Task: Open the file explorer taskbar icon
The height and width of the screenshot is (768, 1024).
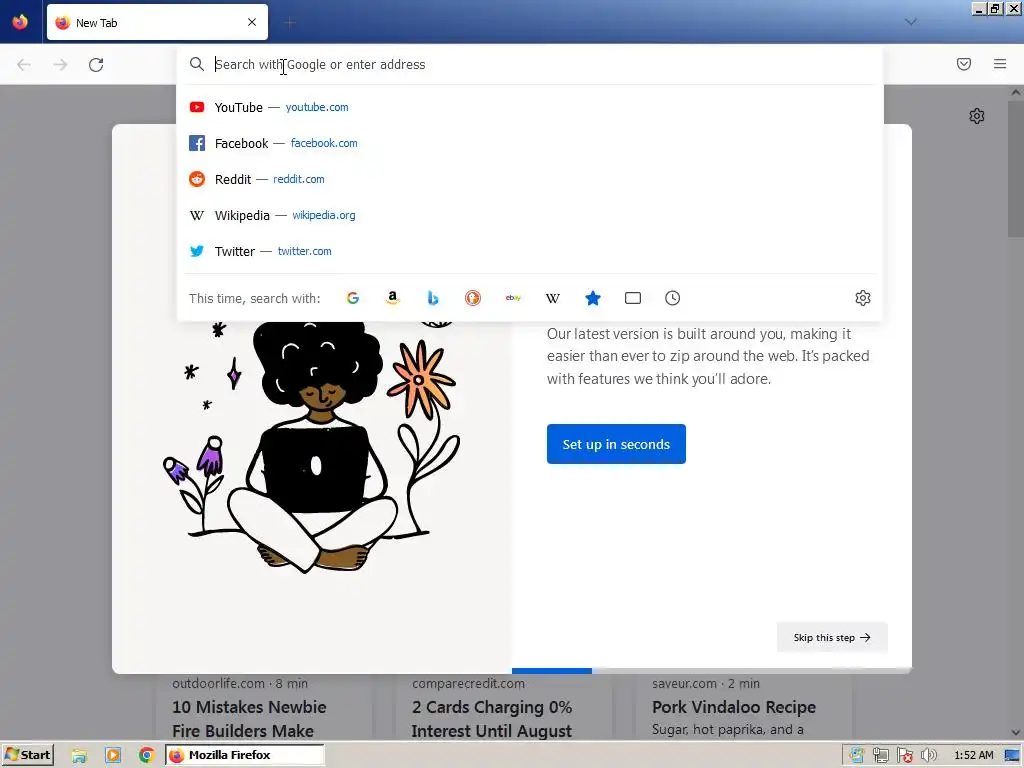Action: point(79,756)
